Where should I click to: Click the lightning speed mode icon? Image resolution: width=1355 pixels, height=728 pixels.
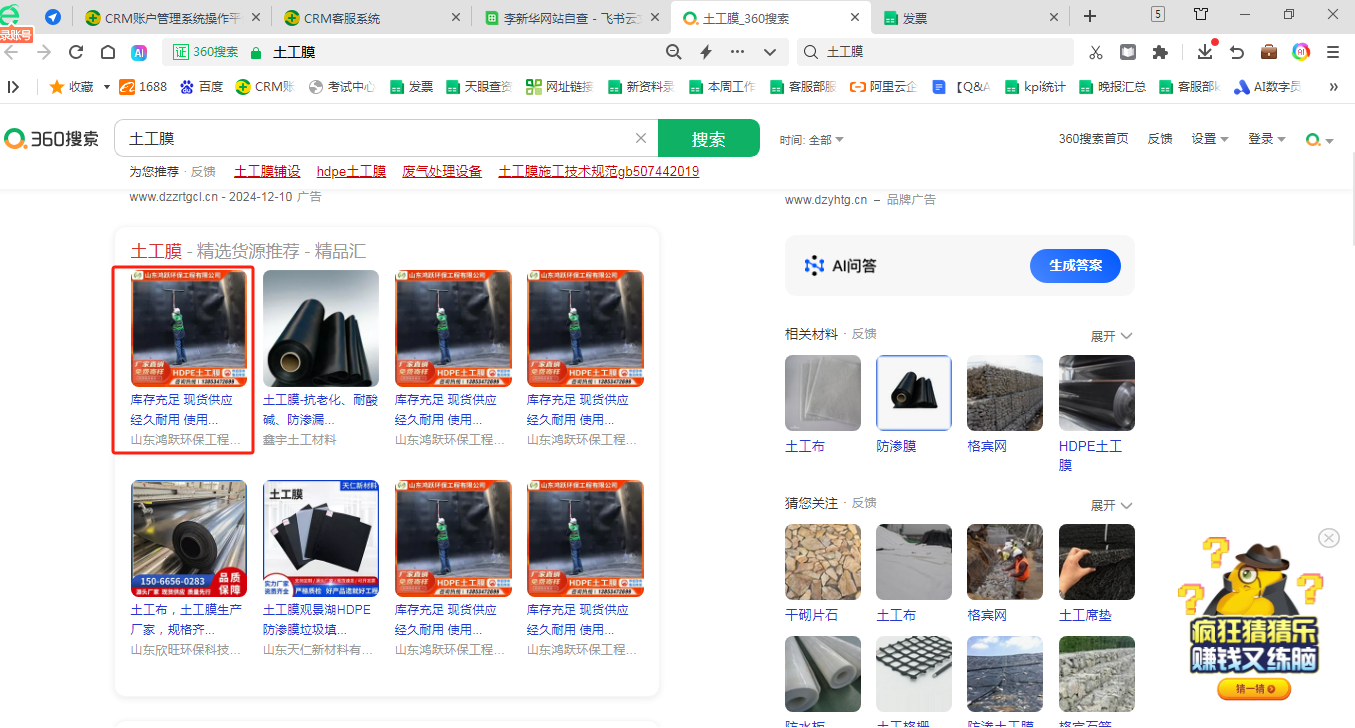point(706,52)
